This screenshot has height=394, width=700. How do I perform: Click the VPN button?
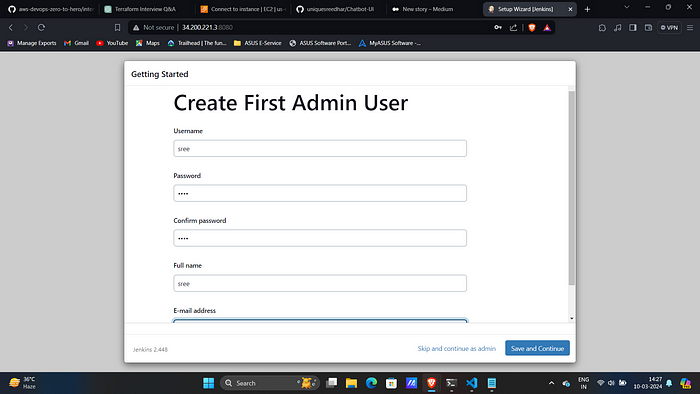coord(669,27)
